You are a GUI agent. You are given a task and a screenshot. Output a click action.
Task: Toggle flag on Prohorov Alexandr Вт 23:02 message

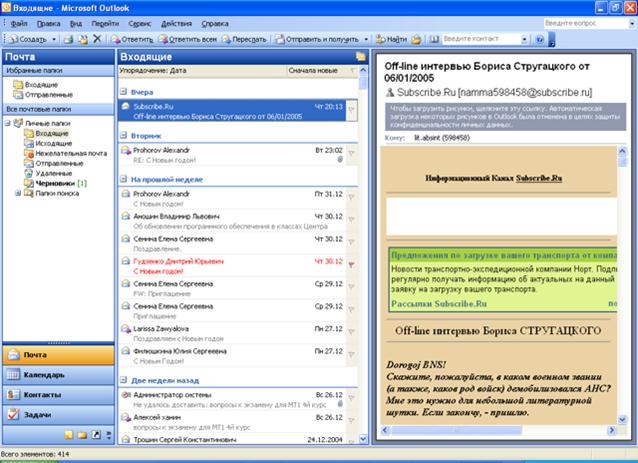352,154
